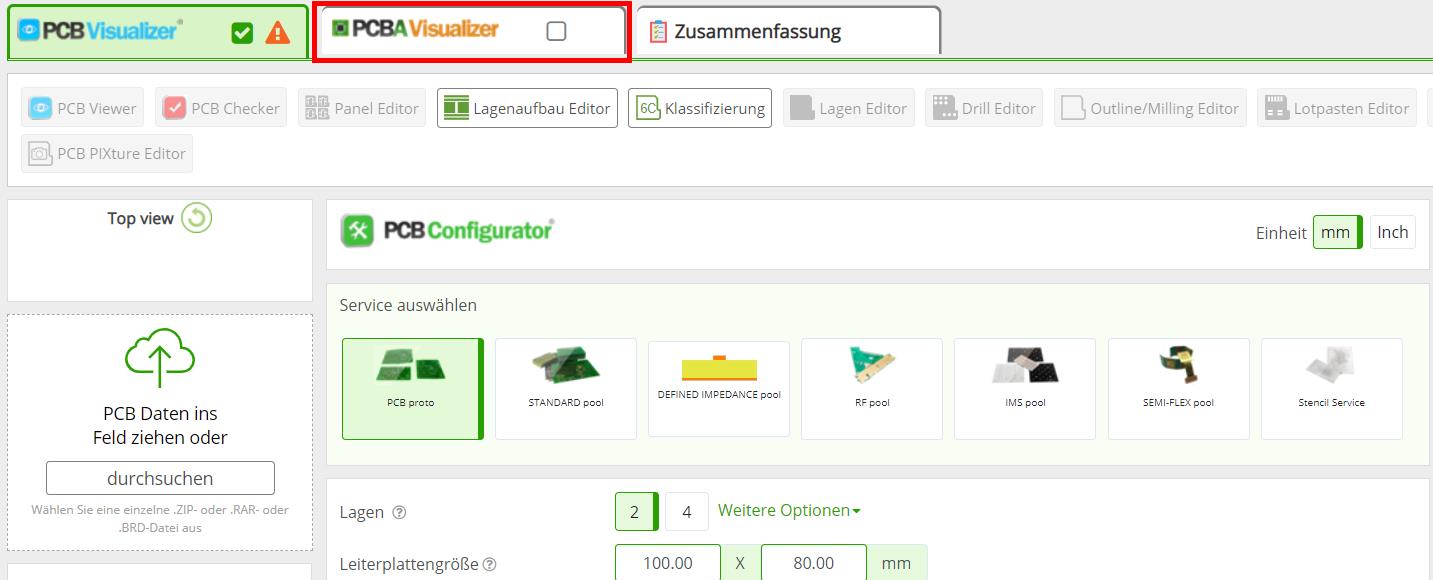Screen dimensions: 1433x580
Task: Click the Lagen help question mark
Action: click(400, 512)
